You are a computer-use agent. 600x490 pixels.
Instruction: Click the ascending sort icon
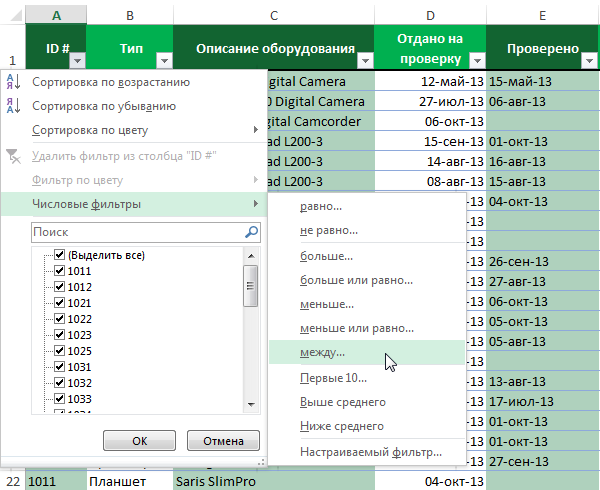click(x=13, y=82)
